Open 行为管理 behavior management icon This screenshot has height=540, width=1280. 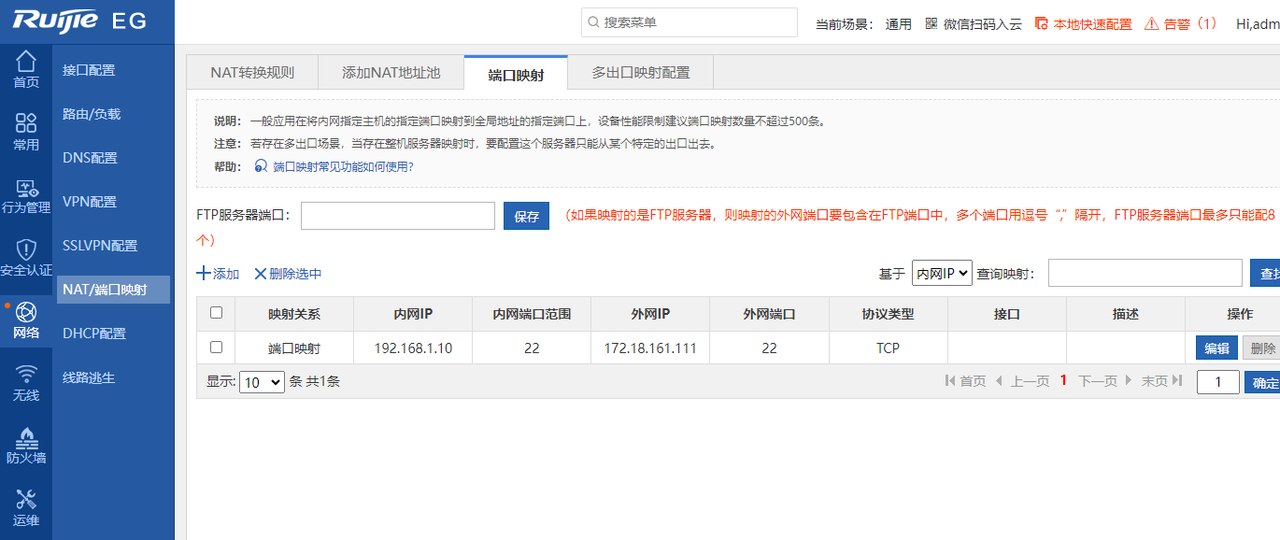pos(26,189)
